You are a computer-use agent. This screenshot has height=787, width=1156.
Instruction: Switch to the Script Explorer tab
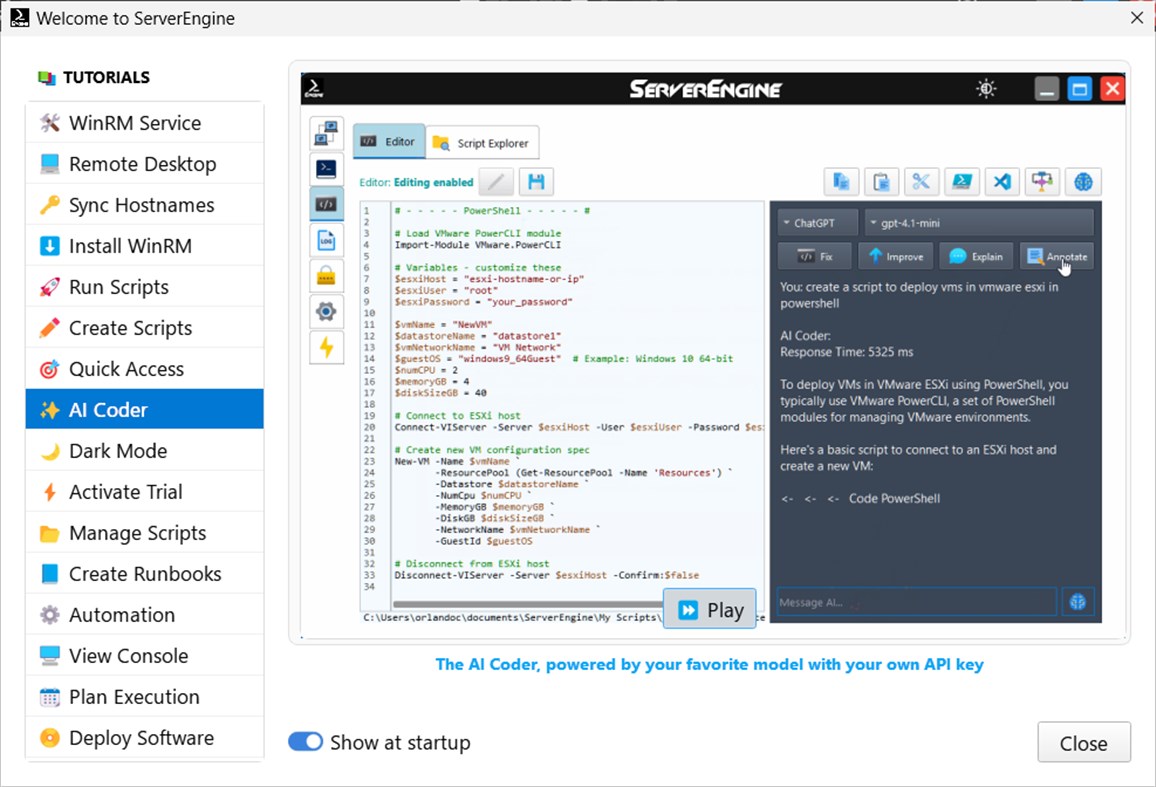(x=483, y=141)
